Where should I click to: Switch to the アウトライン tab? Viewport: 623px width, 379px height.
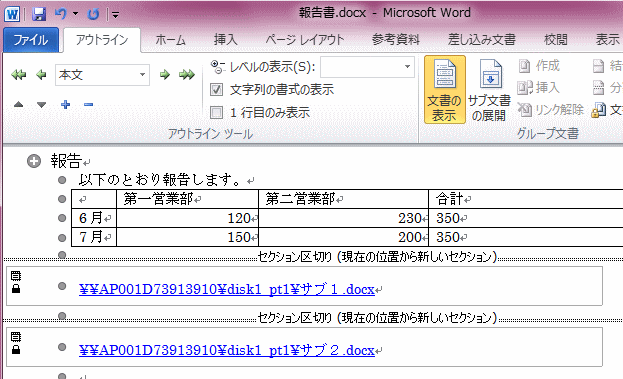pos(102,40)
